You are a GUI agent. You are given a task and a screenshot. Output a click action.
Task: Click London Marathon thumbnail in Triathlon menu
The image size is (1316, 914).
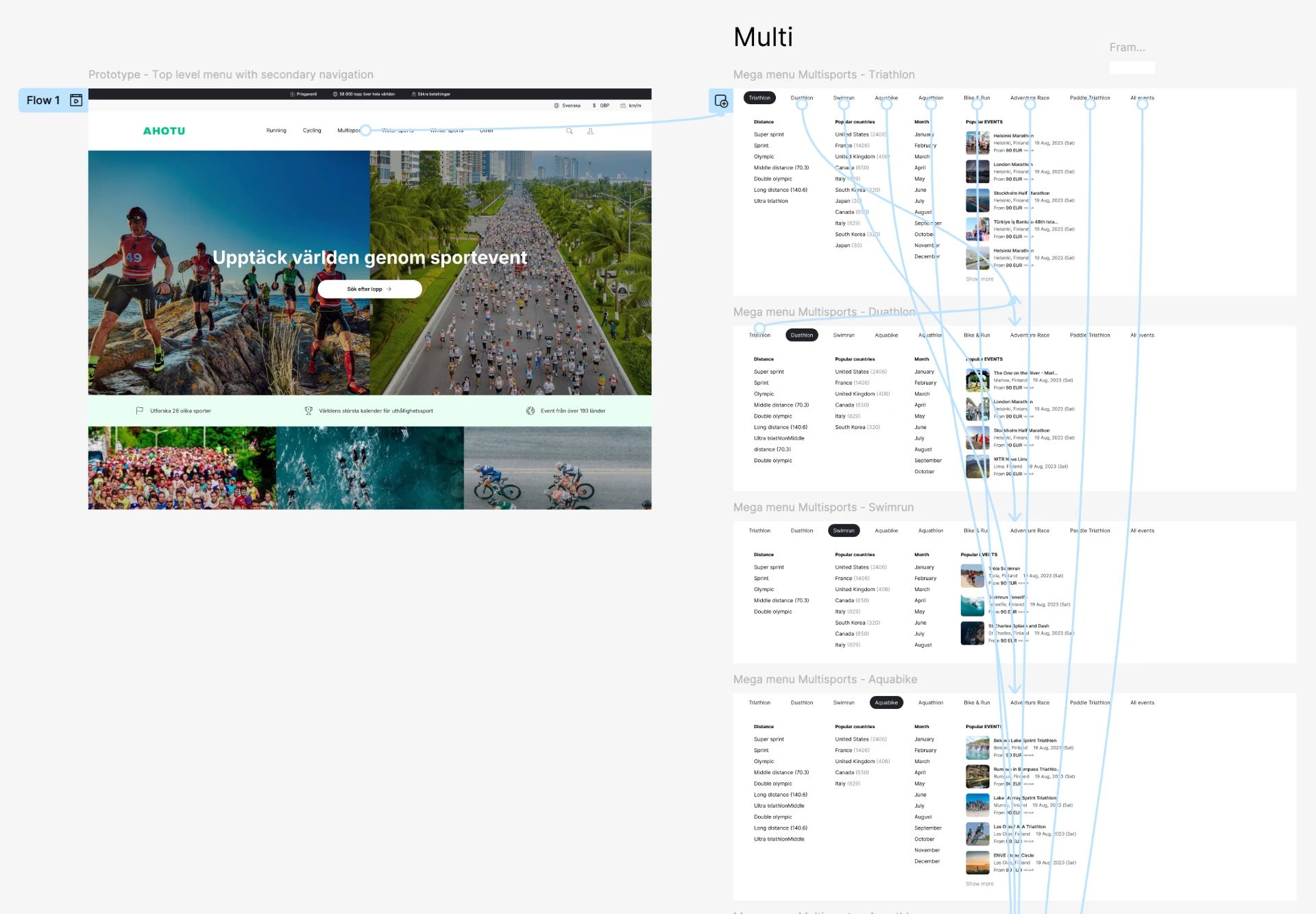[977, 171]
